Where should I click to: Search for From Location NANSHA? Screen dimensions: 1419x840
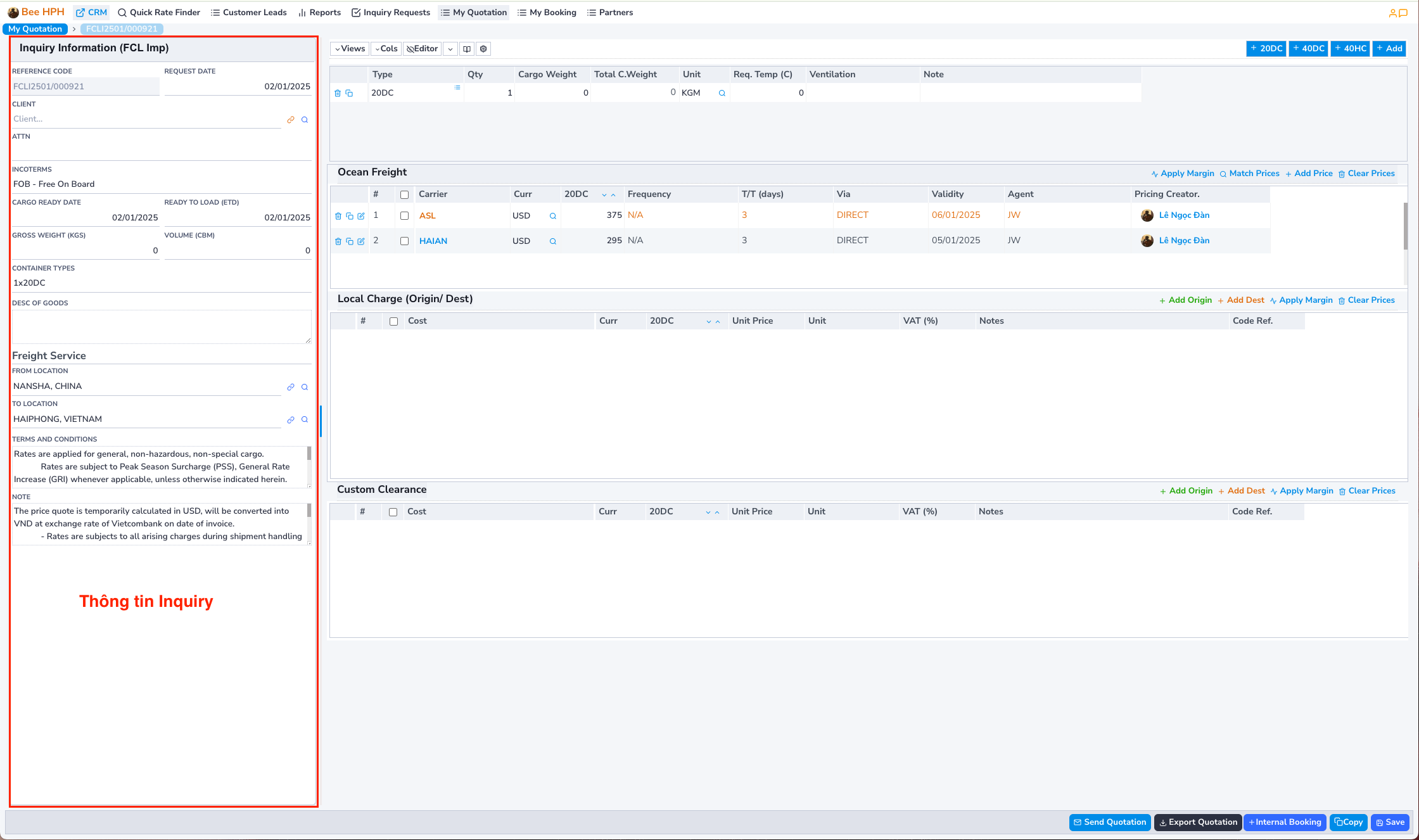point(305,387)
